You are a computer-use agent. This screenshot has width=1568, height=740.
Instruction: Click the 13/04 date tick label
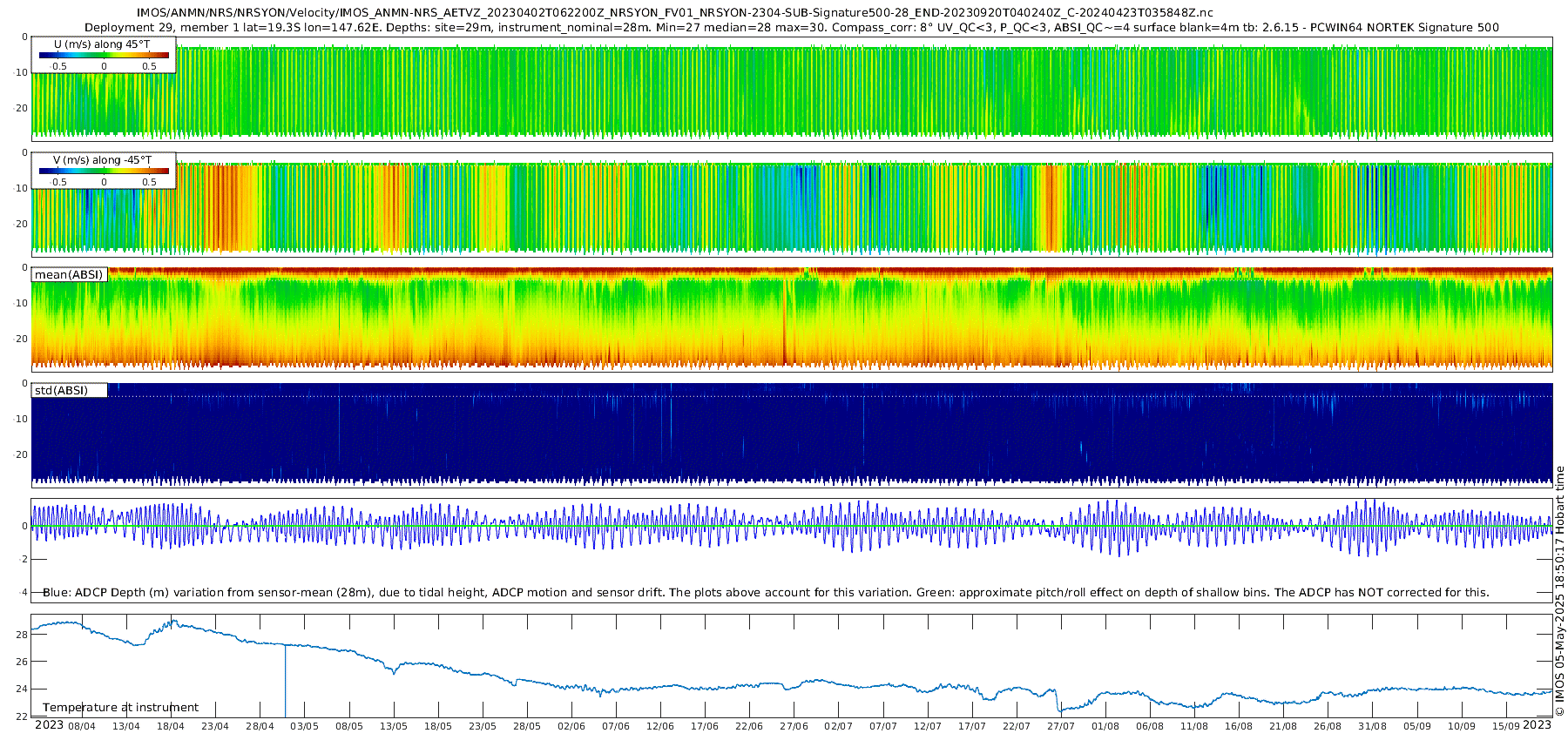coord(126,726)
